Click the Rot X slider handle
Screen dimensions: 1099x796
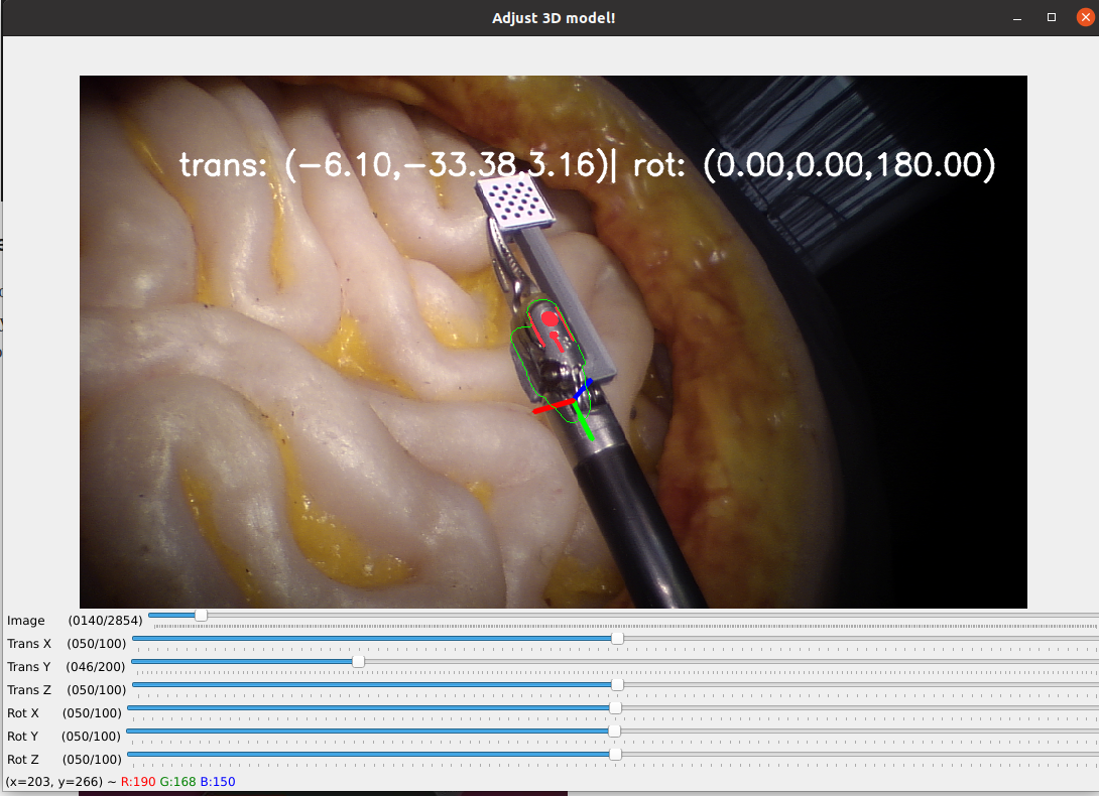(x=615, y=708)
